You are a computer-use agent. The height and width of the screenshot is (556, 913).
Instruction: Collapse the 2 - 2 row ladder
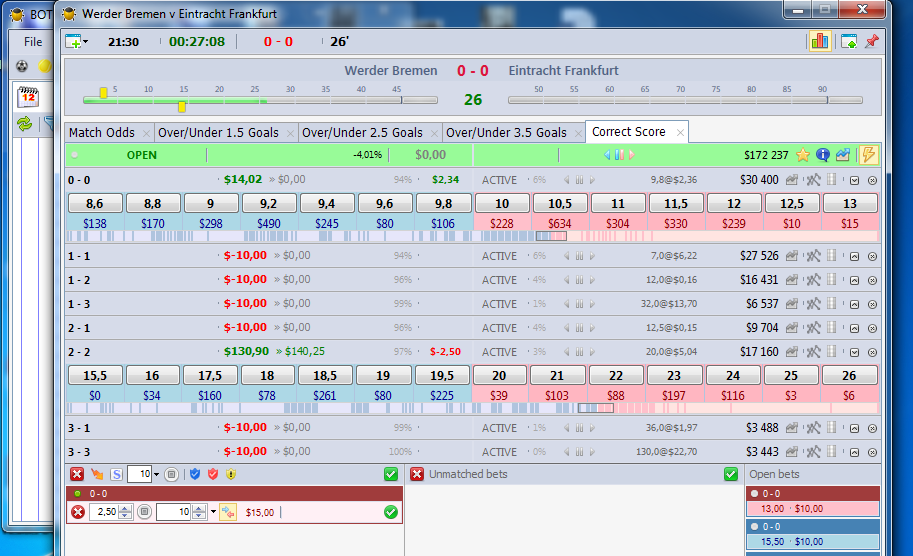[854, 352]
